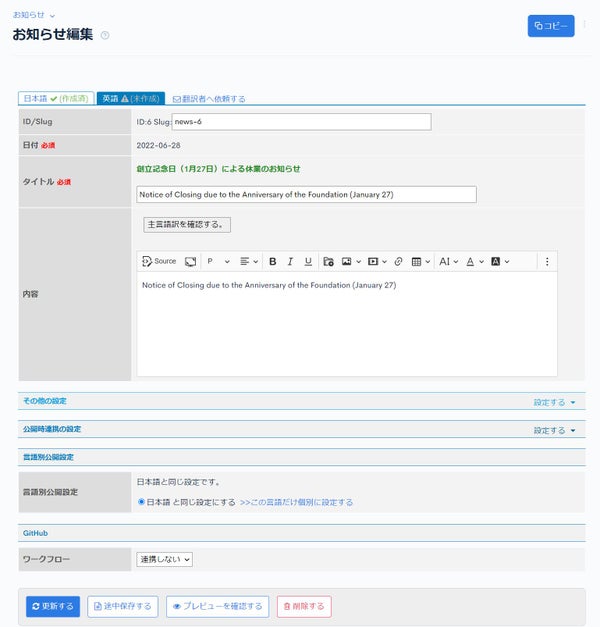This screenshot has width=600, height=627.
Task: Click the GitHub section header
Action: [302, 533]
